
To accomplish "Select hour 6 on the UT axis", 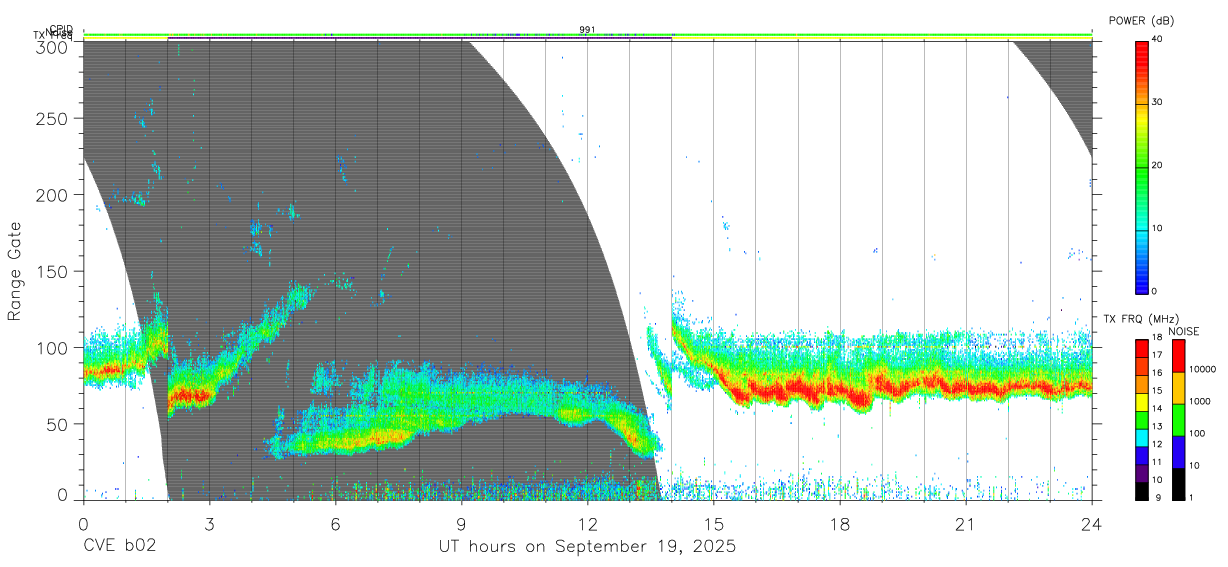I will (x=335, y=524).
